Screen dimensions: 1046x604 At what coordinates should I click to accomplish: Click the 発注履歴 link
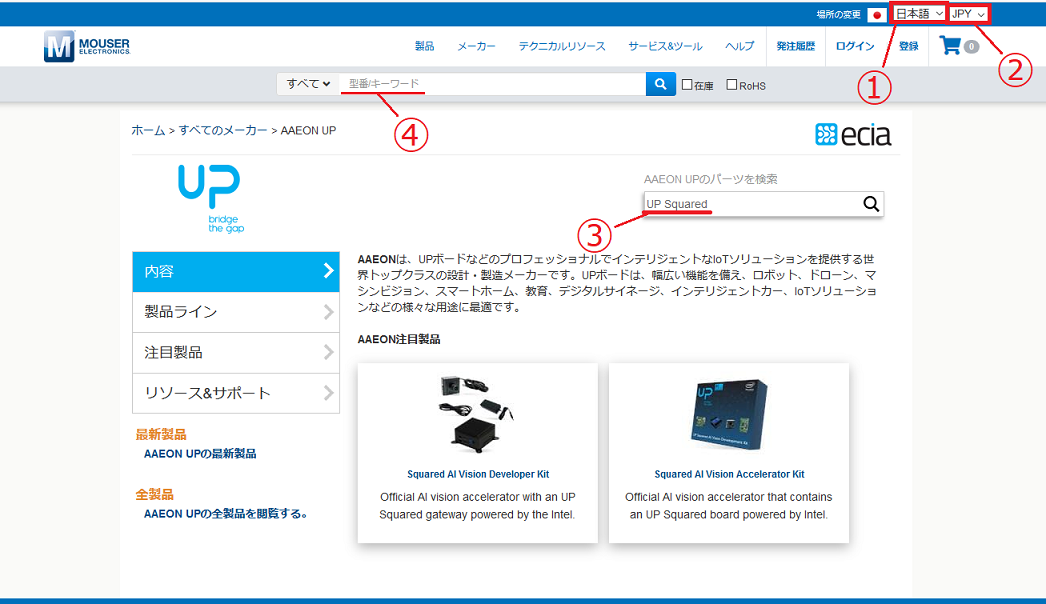pyautogui.click(x=796, y=46)
